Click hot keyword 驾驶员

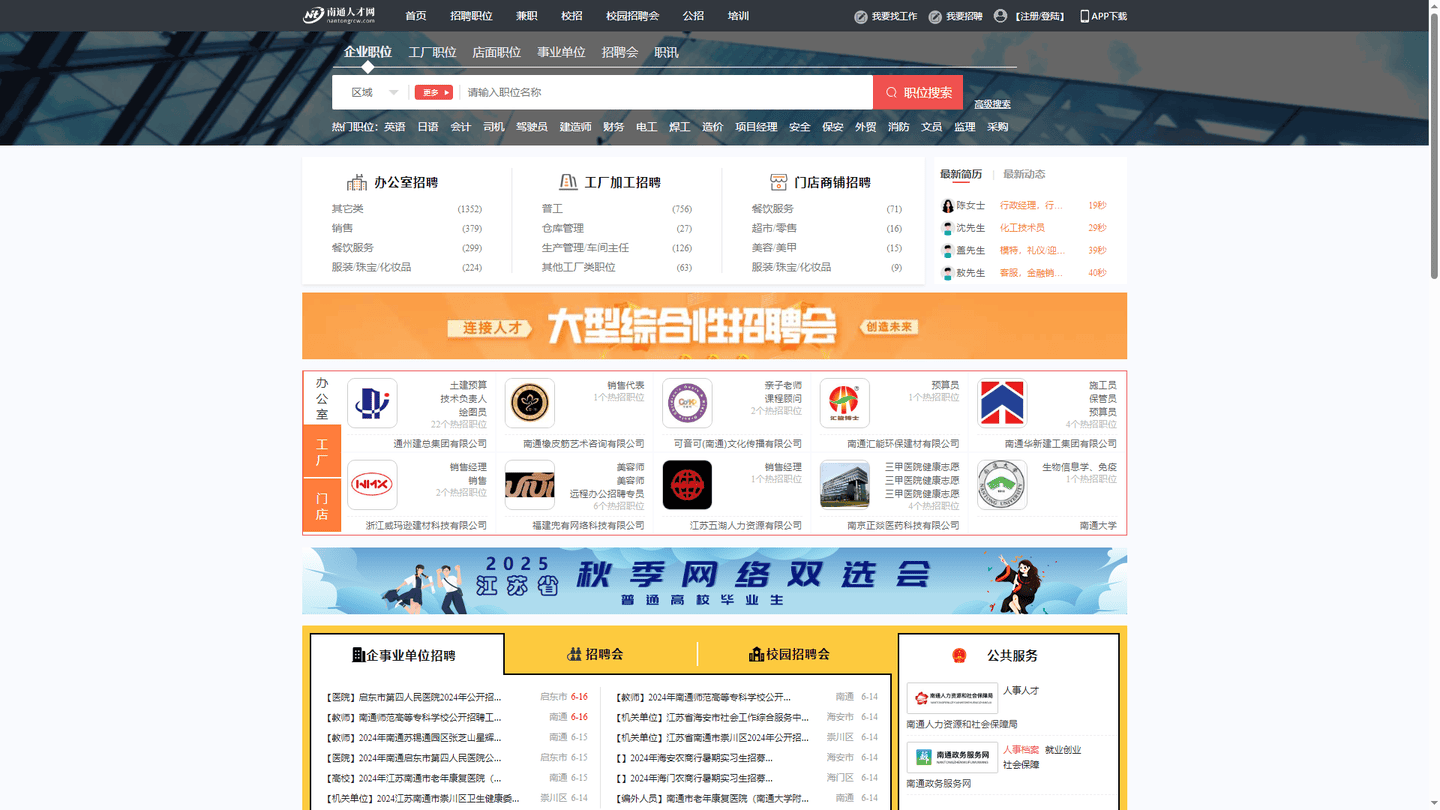[532, 127]
